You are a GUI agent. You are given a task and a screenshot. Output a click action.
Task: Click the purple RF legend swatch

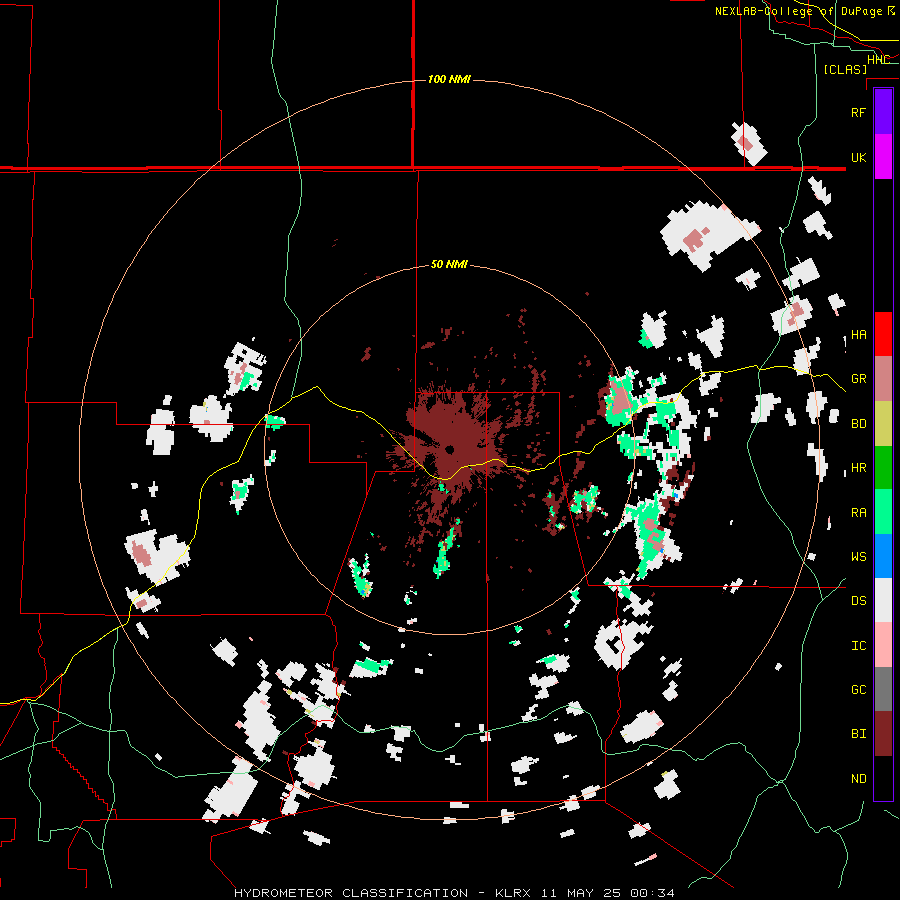883,111
